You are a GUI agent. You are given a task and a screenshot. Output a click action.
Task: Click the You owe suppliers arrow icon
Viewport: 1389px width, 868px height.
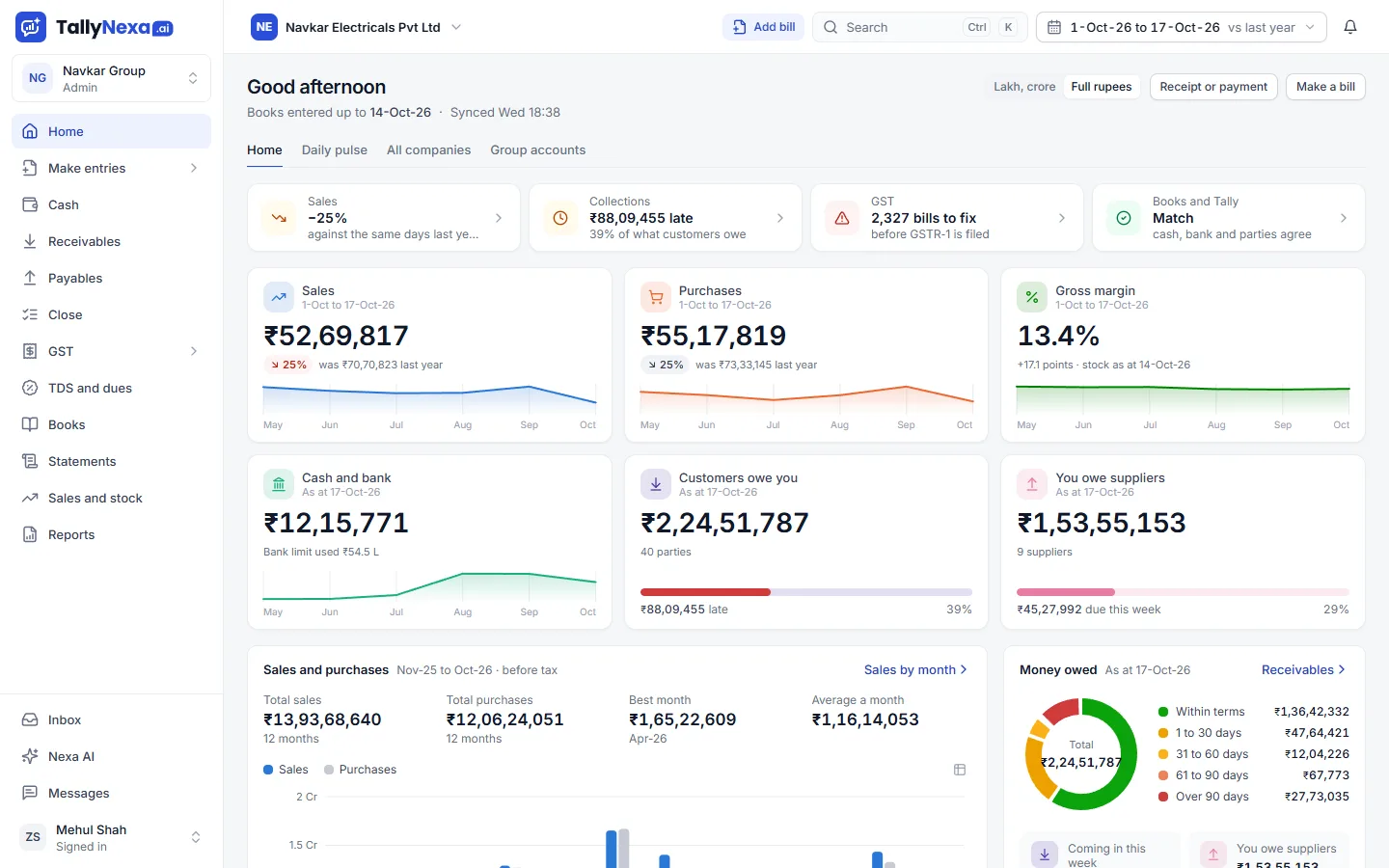point(1032,484)
